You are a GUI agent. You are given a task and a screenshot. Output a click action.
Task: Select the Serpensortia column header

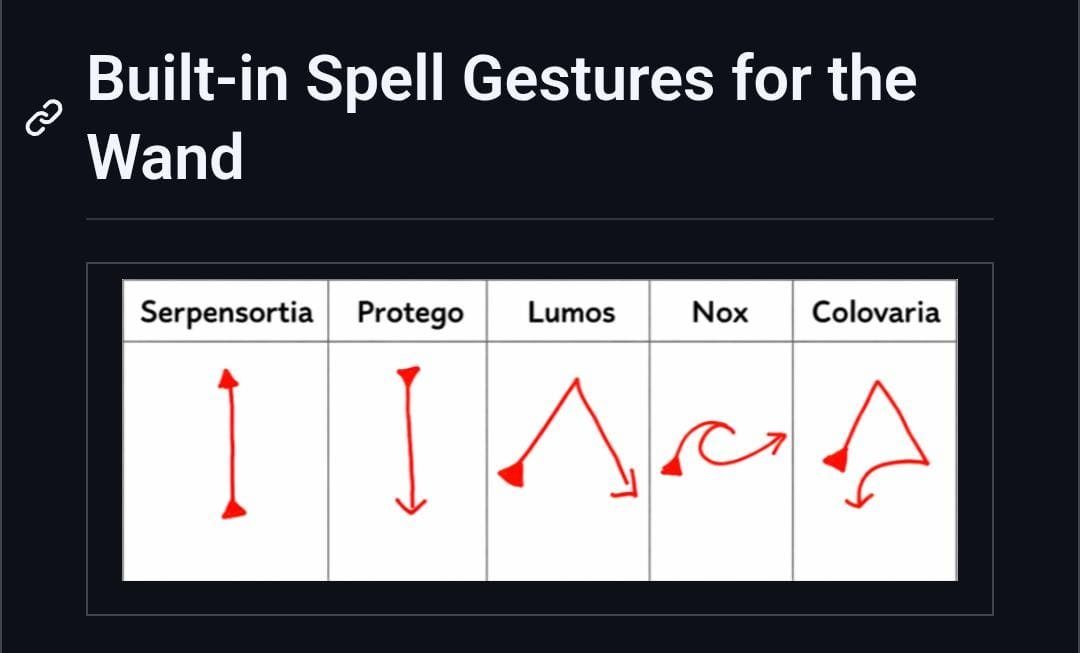click(226, 312)
